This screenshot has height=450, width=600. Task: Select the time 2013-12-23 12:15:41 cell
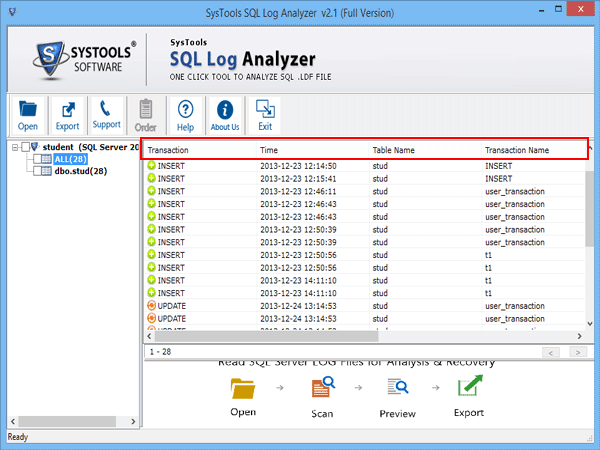click(x=298, y=179)
